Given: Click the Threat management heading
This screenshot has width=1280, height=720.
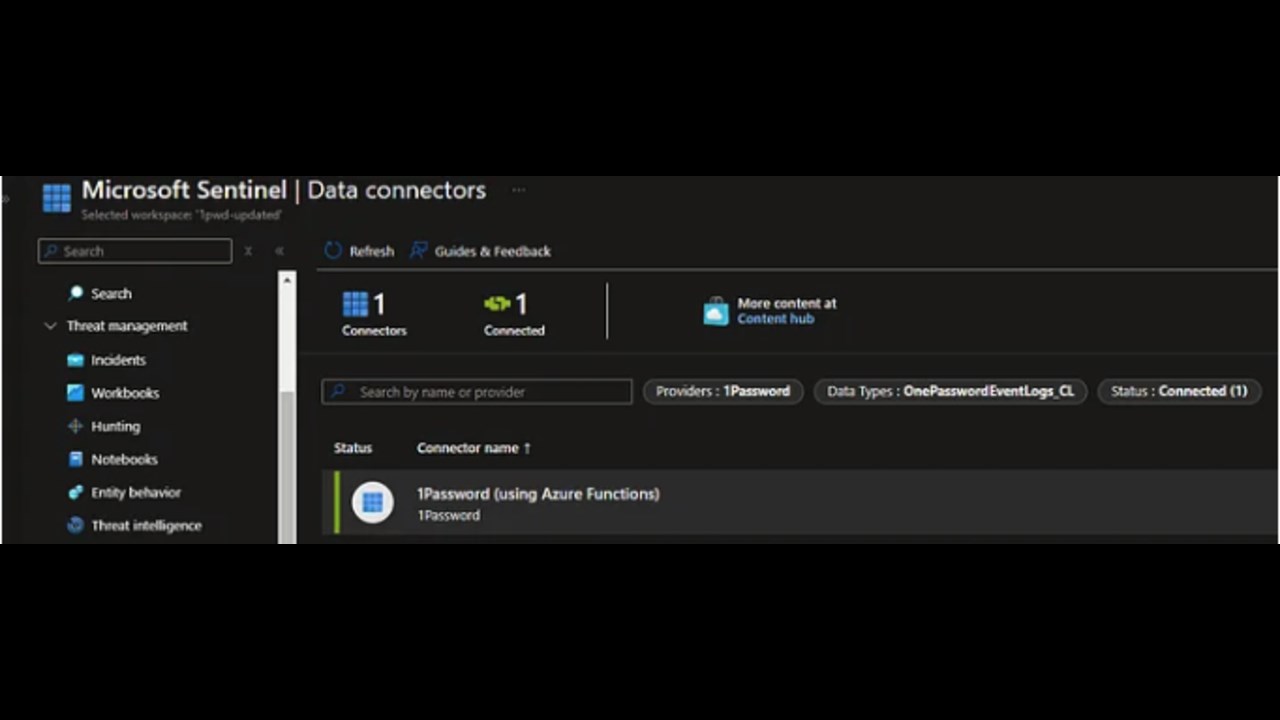Looking at the screenshot, I should 127,326.
